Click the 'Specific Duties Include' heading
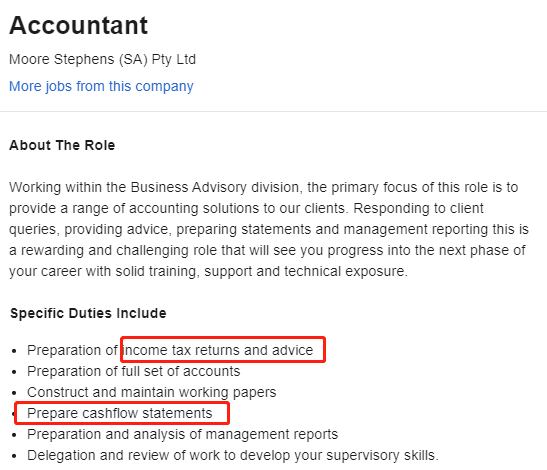Viewport: 547px width, 470px height. coord(88,313)
